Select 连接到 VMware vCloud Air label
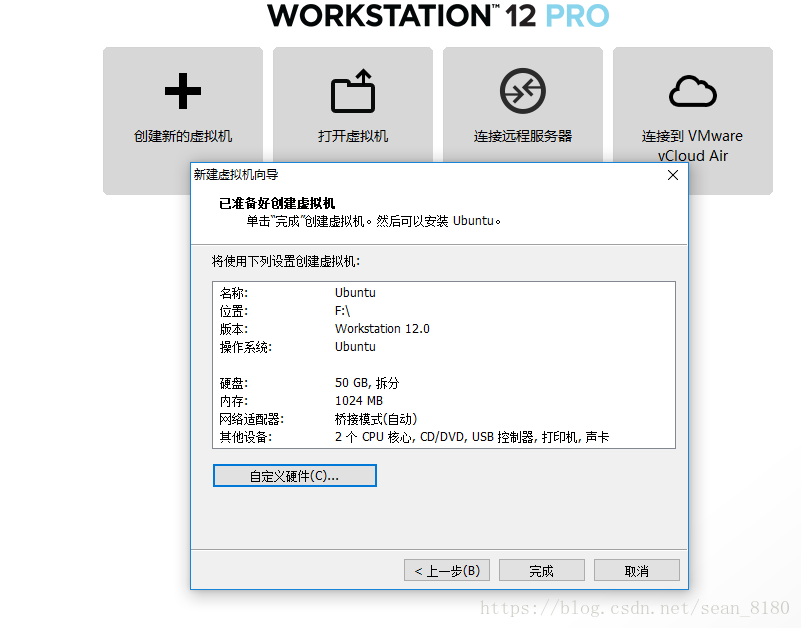The height and width of the screenshot is (628, 801). click(693, 146)
